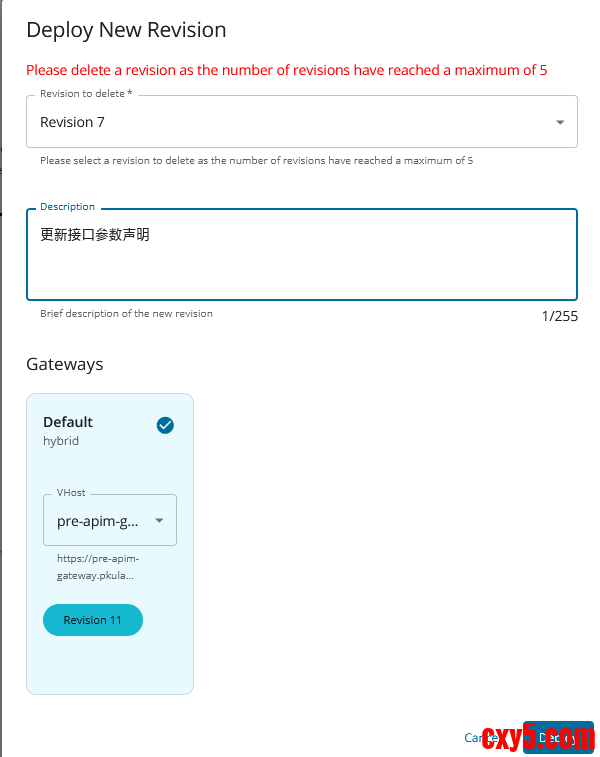Click the red maximum revisions warning

click(287, 70)
